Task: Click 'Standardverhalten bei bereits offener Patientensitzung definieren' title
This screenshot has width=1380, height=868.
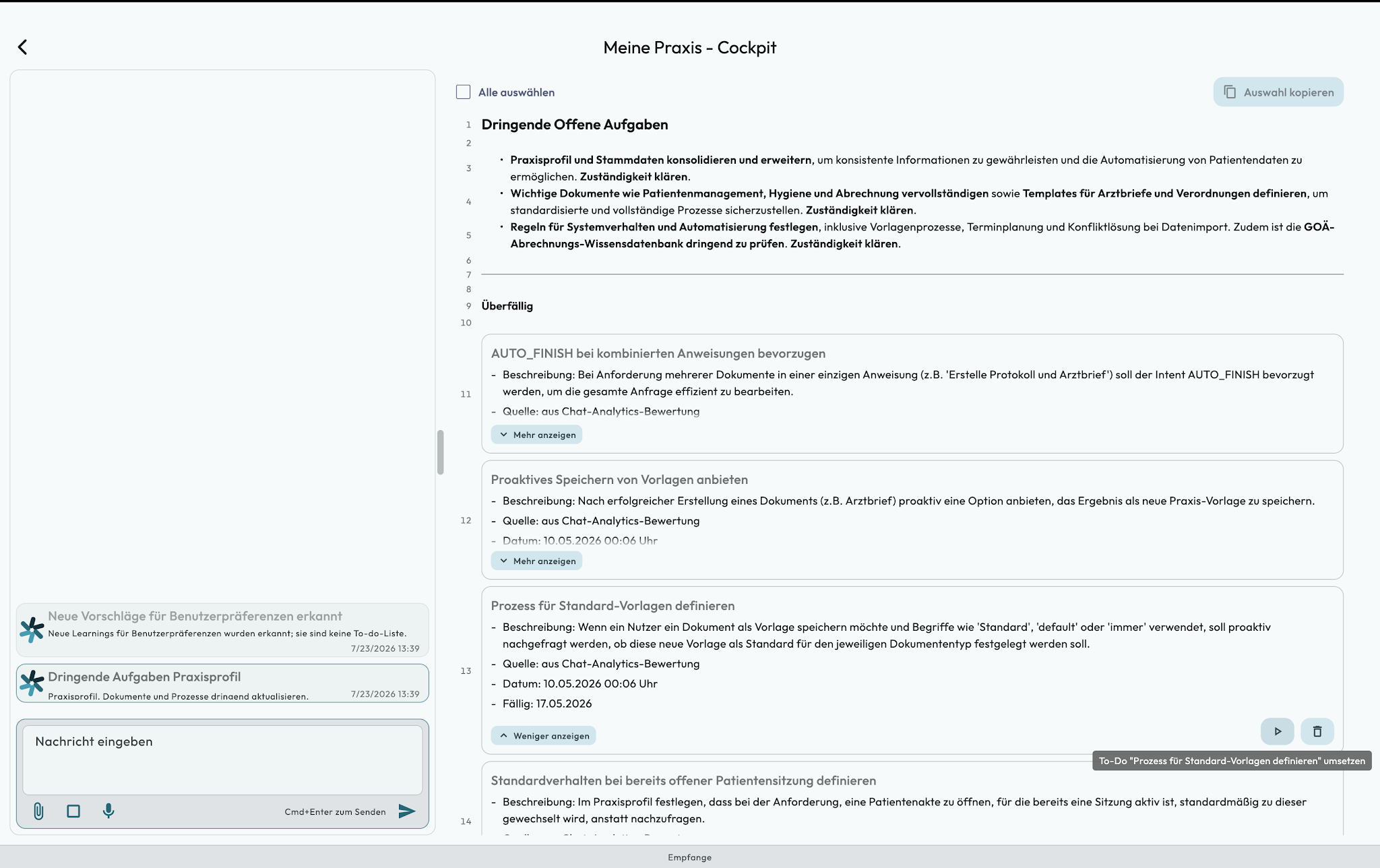Action: tap(683, 780)
